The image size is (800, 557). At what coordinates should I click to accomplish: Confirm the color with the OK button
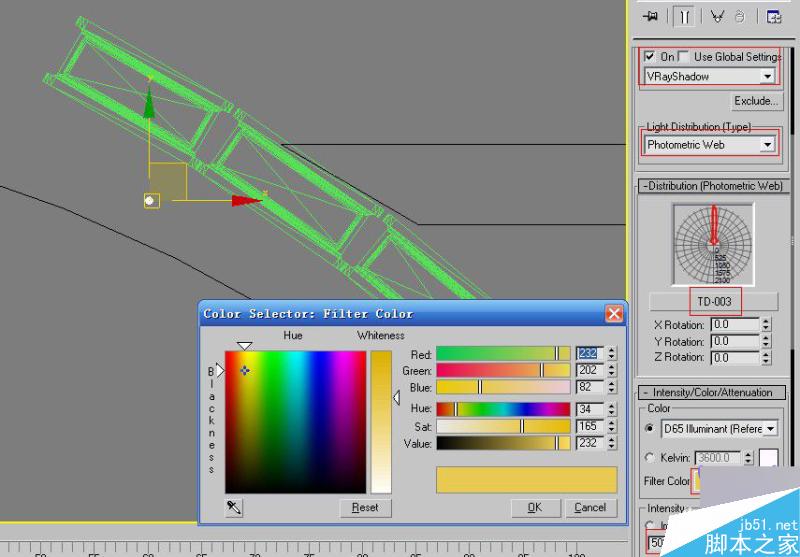coord(535,508)
